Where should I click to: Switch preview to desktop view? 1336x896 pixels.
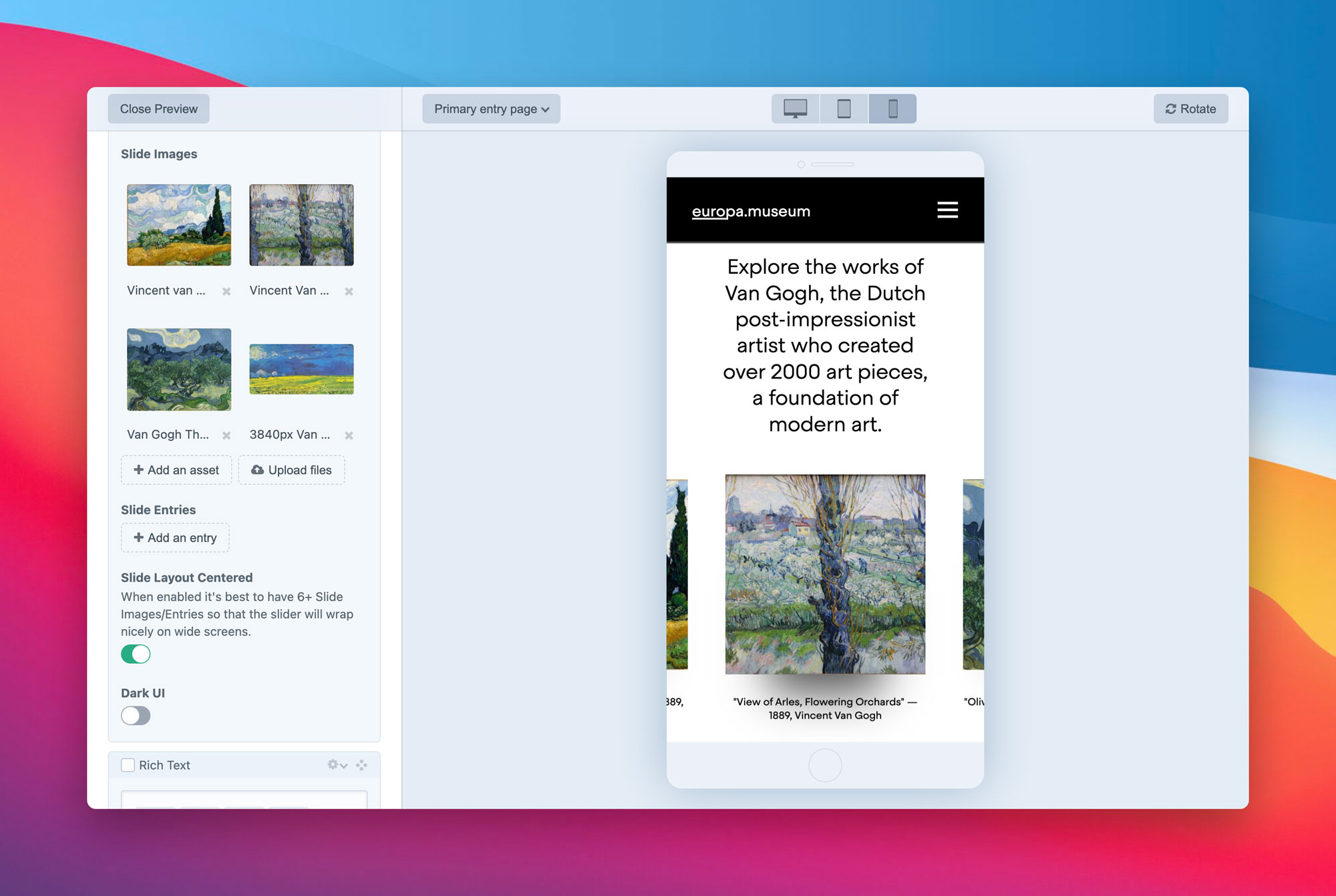click(794, 108)
